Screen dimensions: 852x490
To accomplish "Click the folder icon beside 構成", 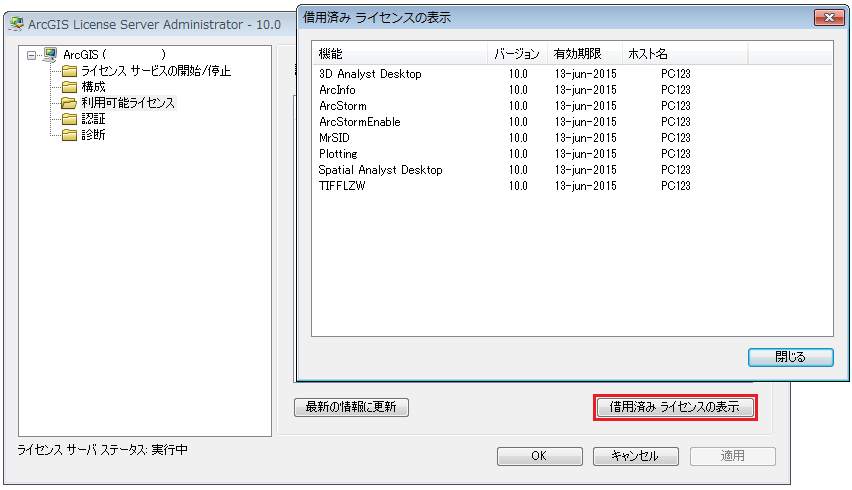I will (69, 87).
